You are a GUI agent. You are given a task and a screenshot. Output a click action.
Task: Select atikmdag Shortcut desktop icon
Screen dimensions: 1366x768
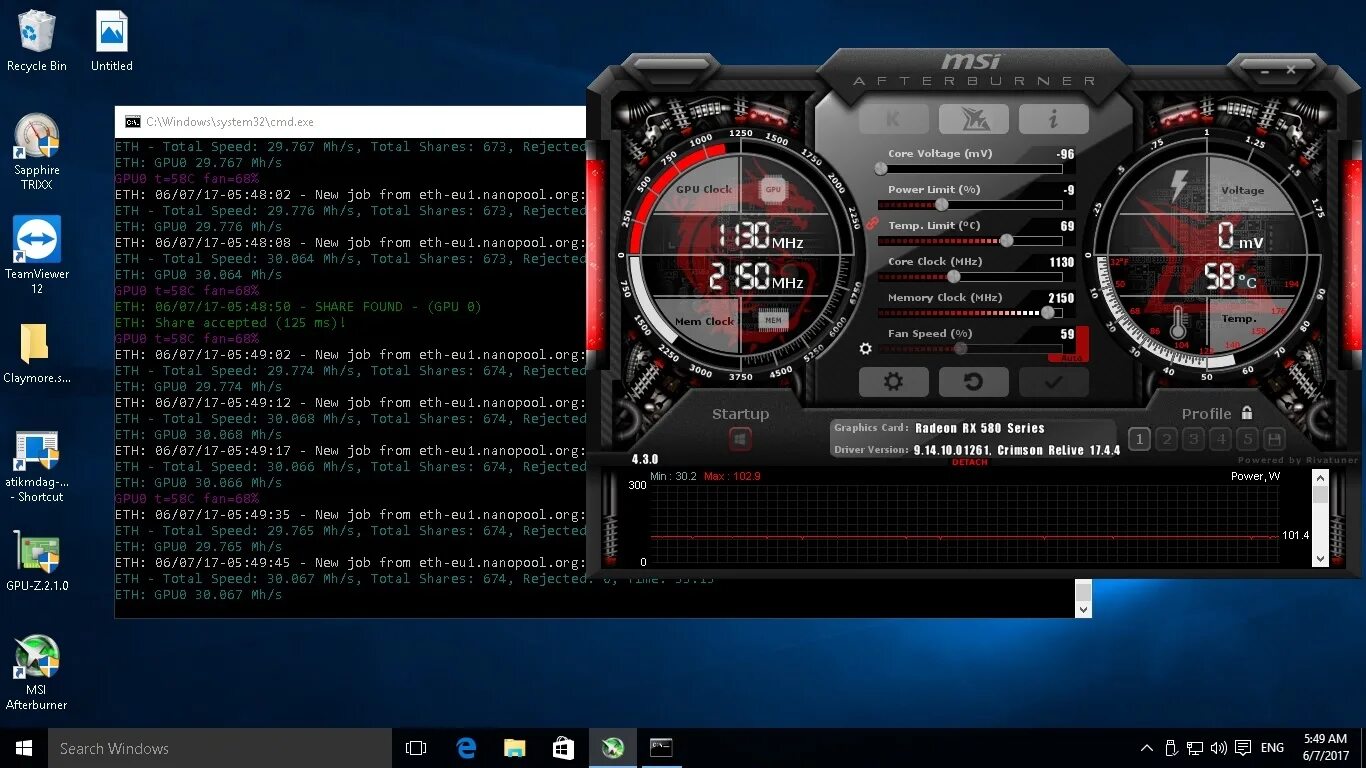click(37, 466)
